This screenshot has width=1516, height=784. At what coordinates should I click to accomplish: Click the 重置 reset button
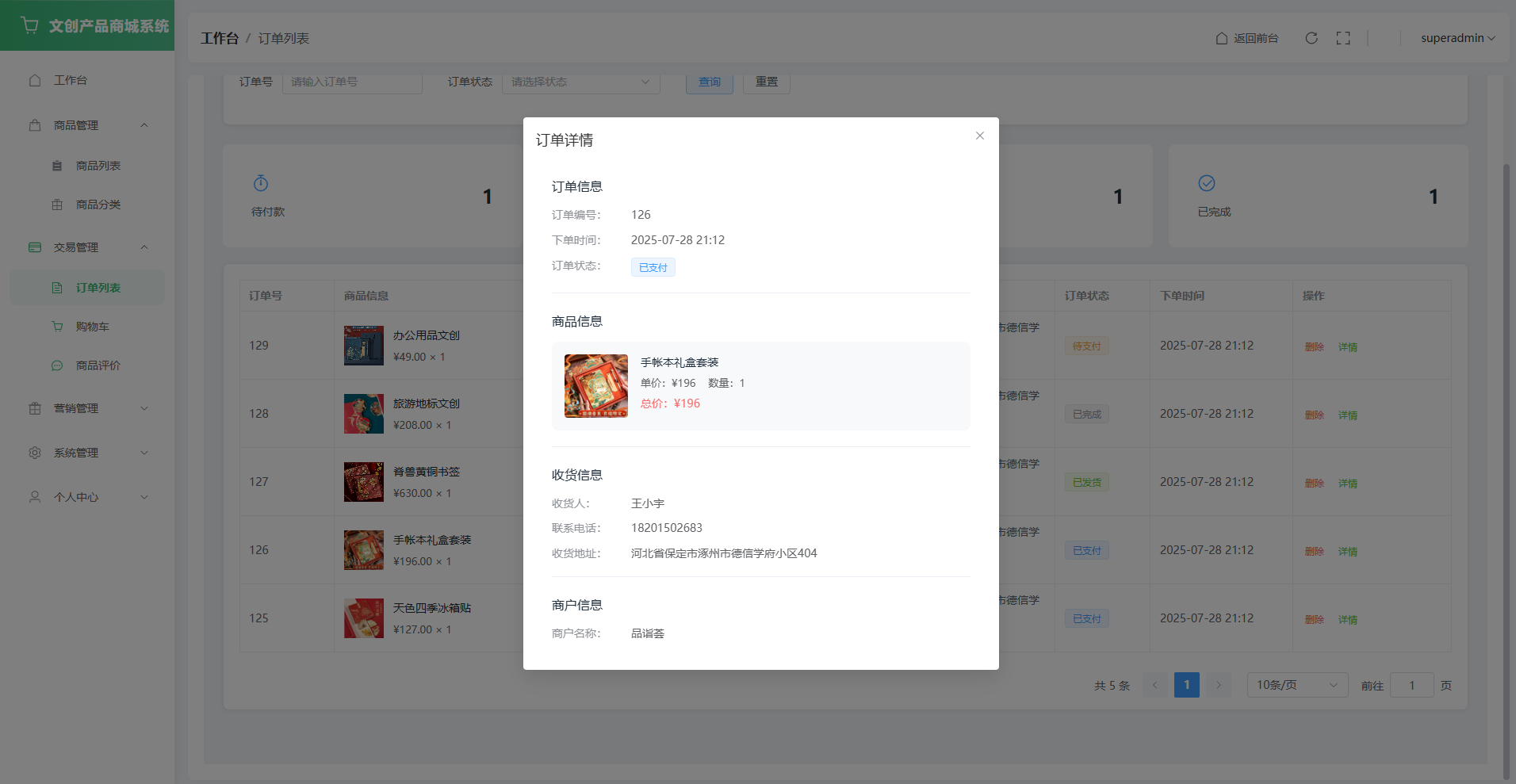766,82
